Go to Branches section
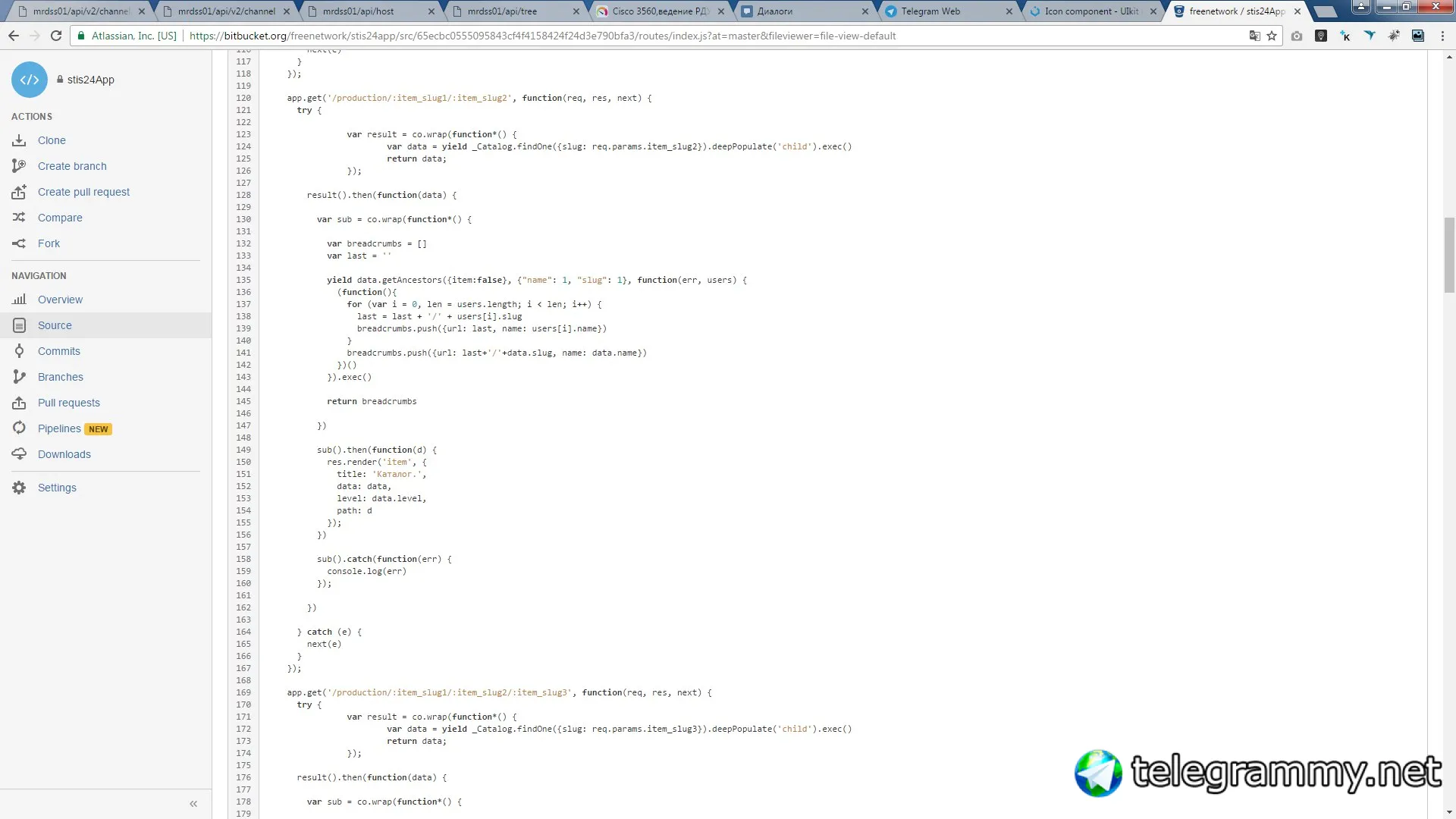Screen dimensions: 1456x819 pos(60,377)
